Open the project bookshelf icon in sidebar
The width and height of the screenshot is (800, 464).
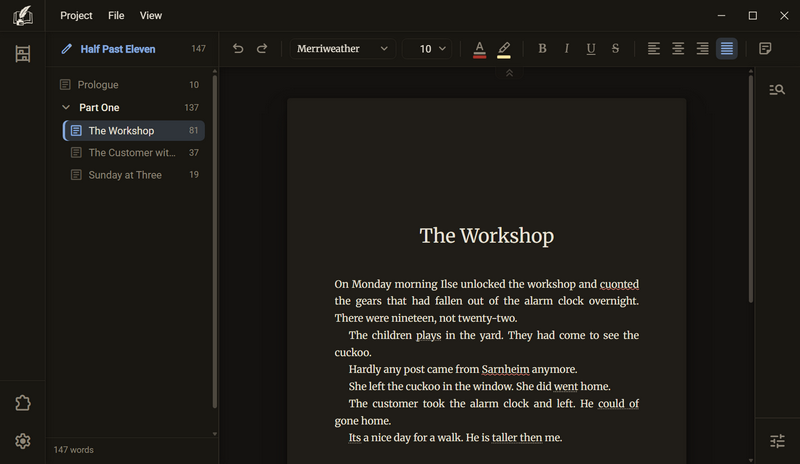[22, 54]
